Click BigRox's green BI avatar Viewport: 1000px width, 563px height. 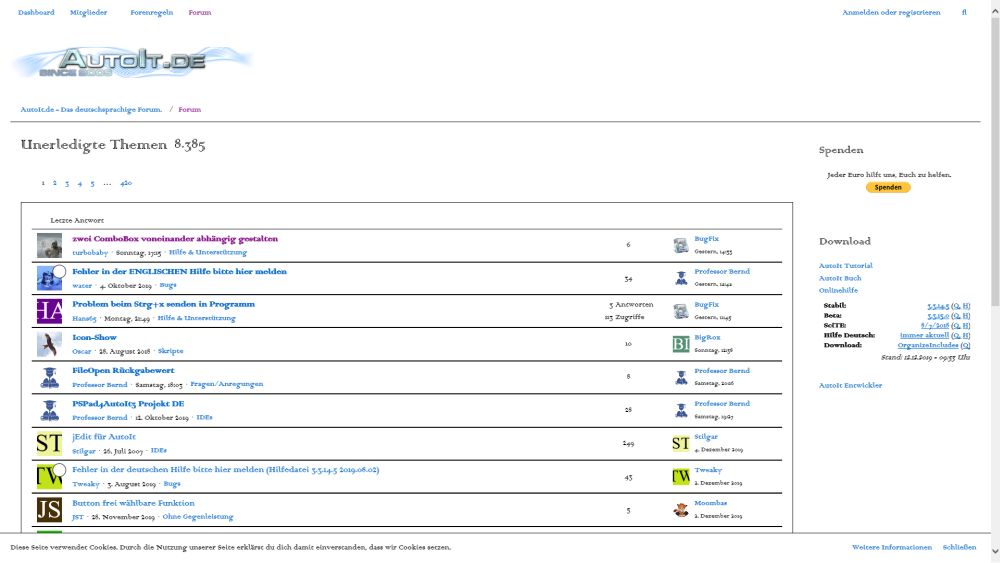(681, 344)
